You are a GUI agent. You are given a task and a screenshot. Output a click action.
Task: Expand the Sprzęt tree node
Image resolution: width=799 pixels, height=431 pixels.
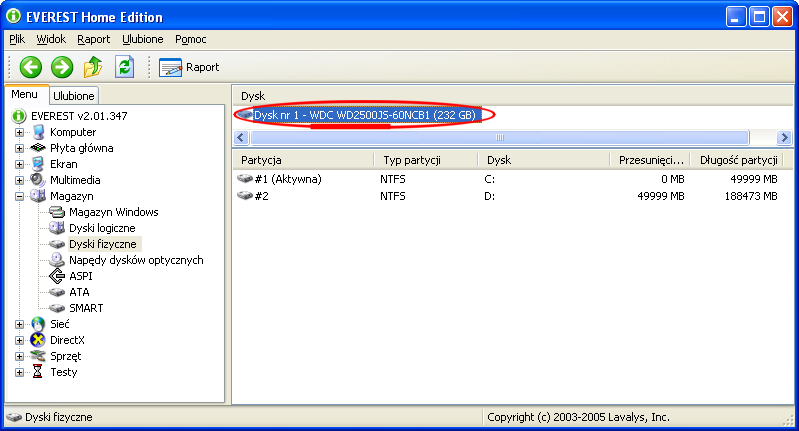[x=19, y=356]
